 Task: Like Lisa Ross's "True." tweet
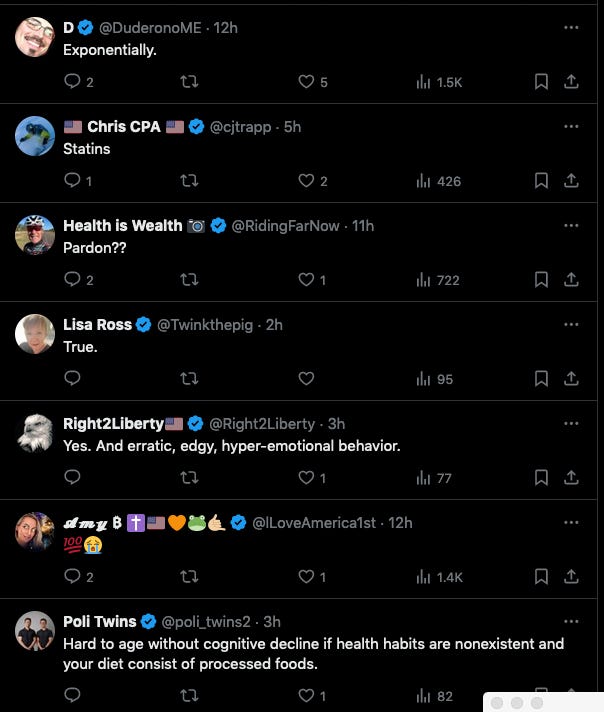click(x=307, y=379)
